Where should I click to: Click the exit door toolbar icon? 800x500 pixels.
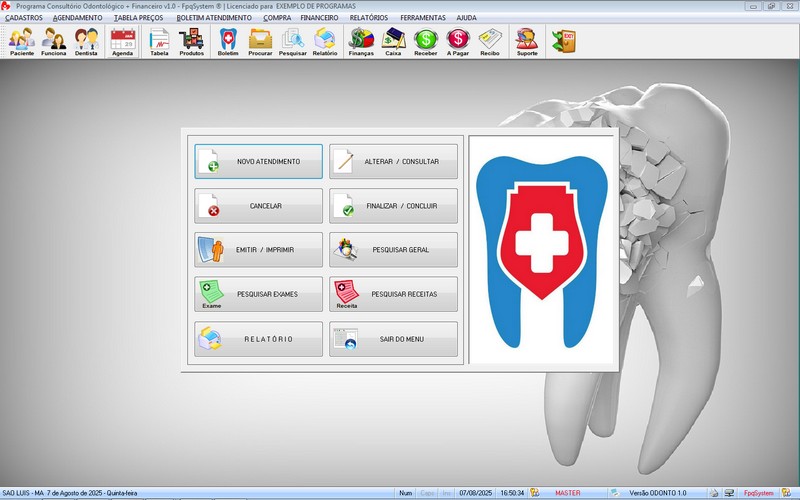tap(563, 42)
